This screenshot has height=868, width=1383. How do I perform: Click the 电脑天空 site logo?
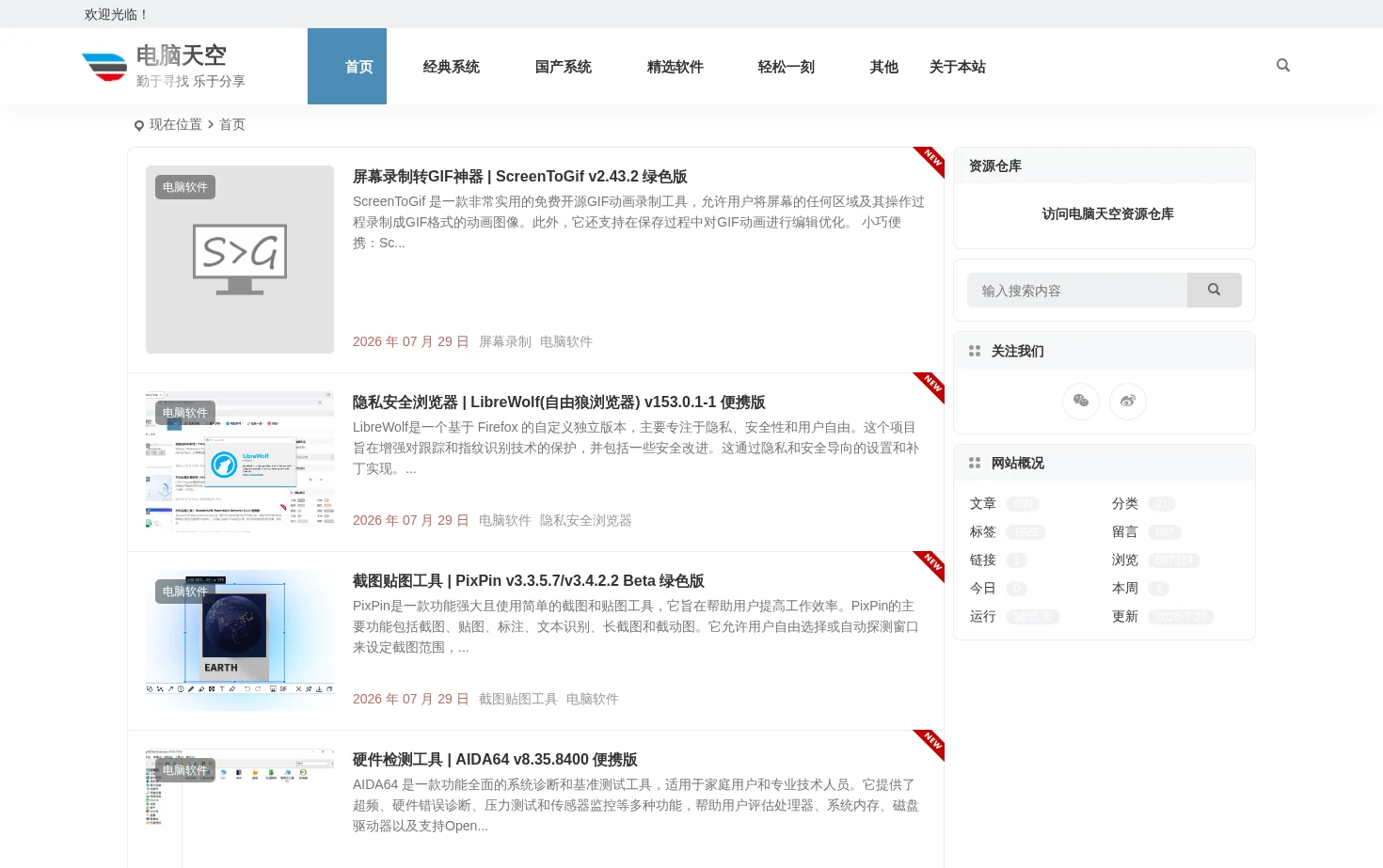(164, 66)
